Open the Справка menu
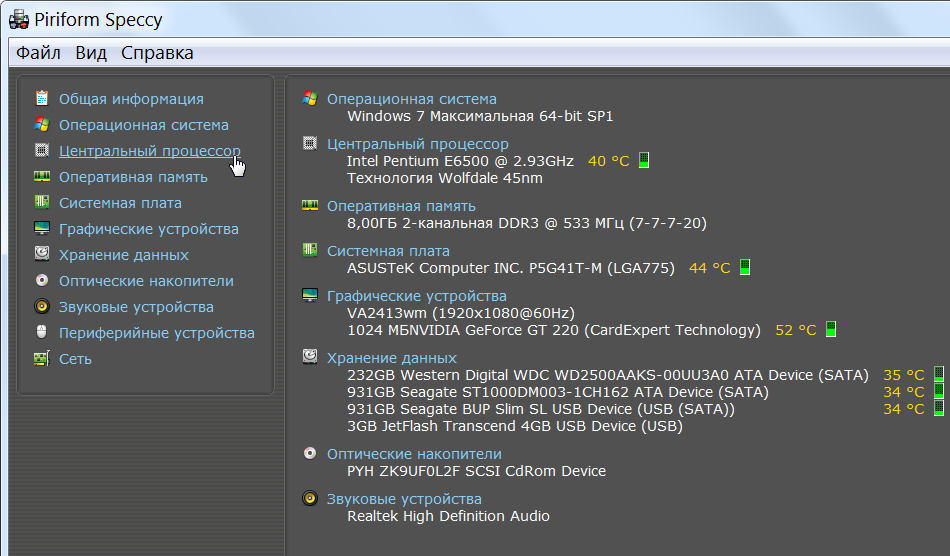 pos(157,53)
